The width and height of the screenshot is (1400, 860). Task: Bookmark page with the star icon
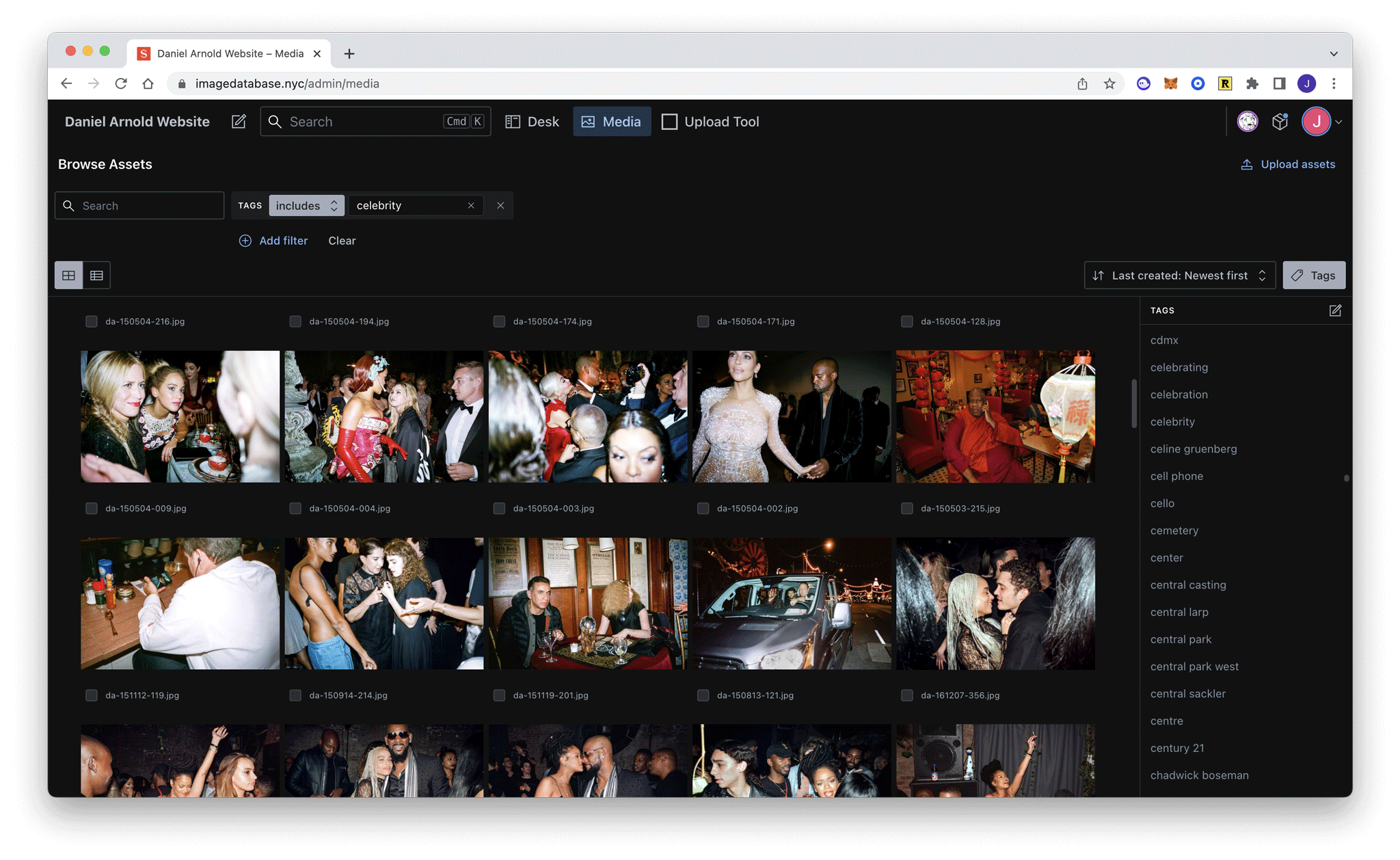[x=1109, y=83]
